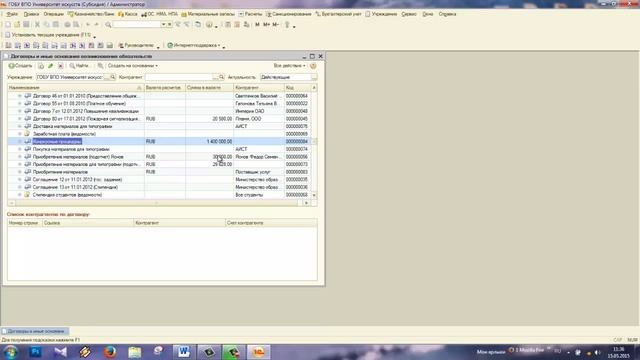Click the 1 400 000.00 amount cell
The image size is (640, 360).
pos(209,141)
